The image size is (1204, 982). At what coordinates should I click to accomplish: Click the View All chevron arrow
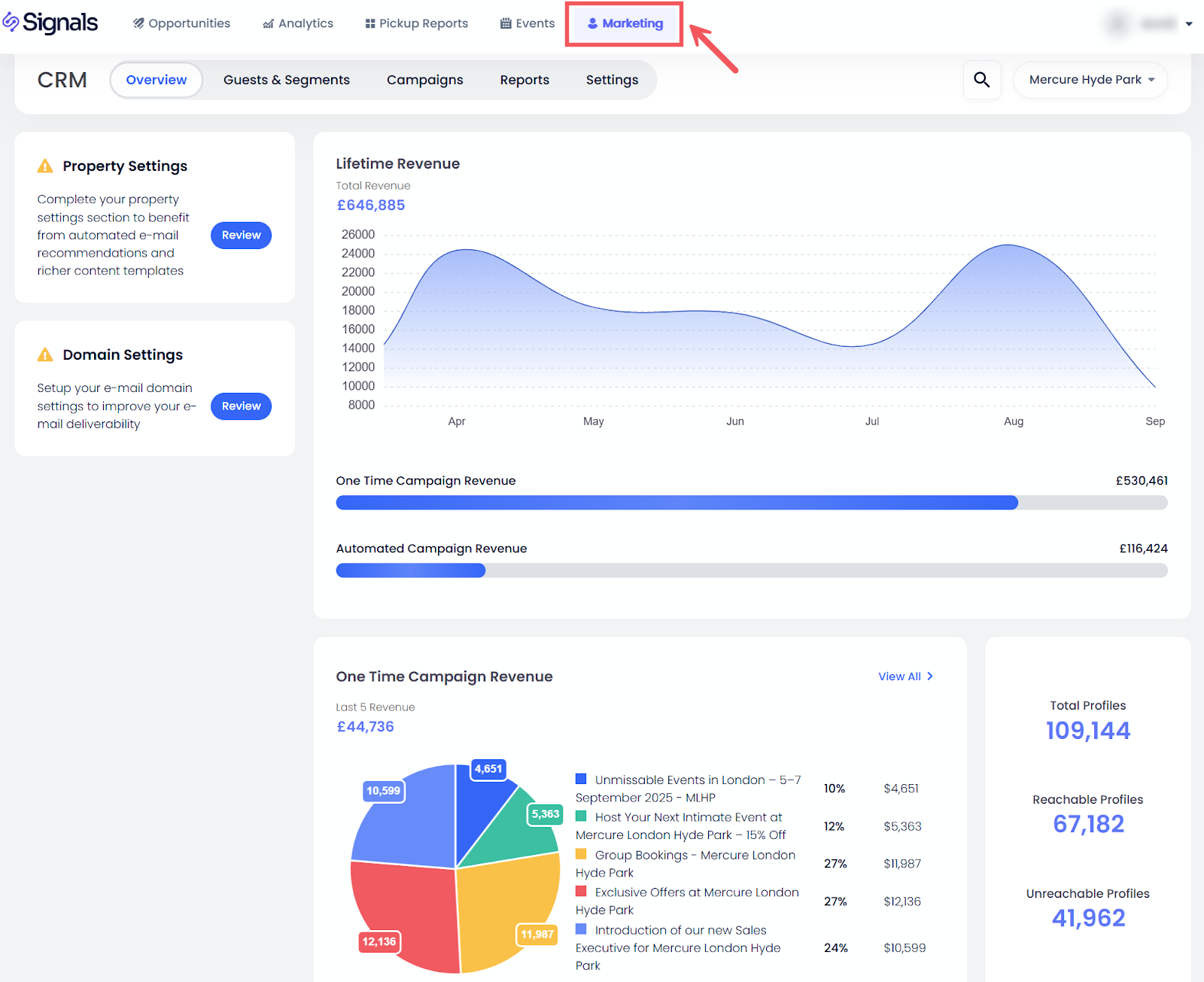(930, 676)
